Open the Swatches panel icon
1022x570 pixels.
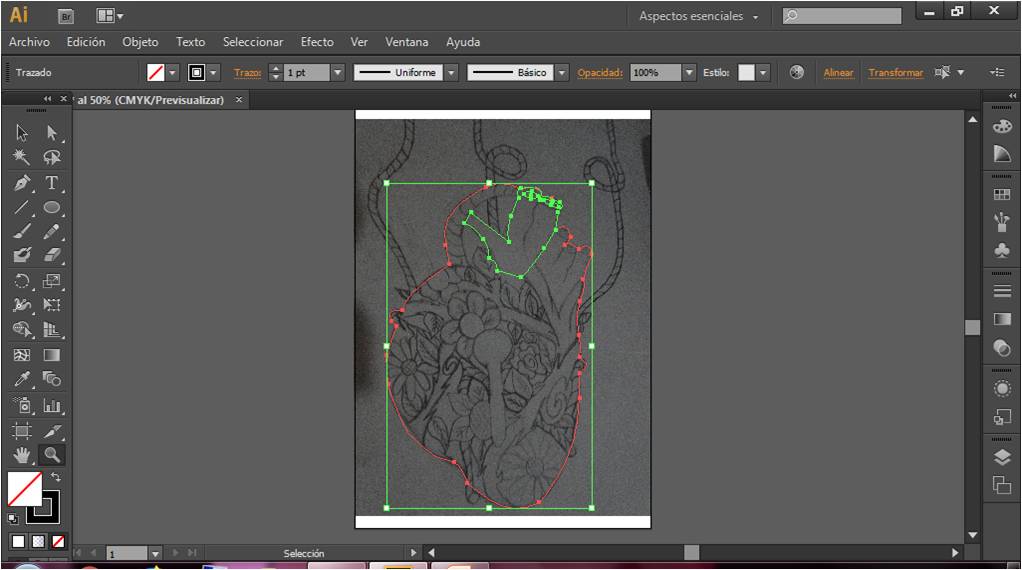pyautogui.click(x=1002, y=195)
